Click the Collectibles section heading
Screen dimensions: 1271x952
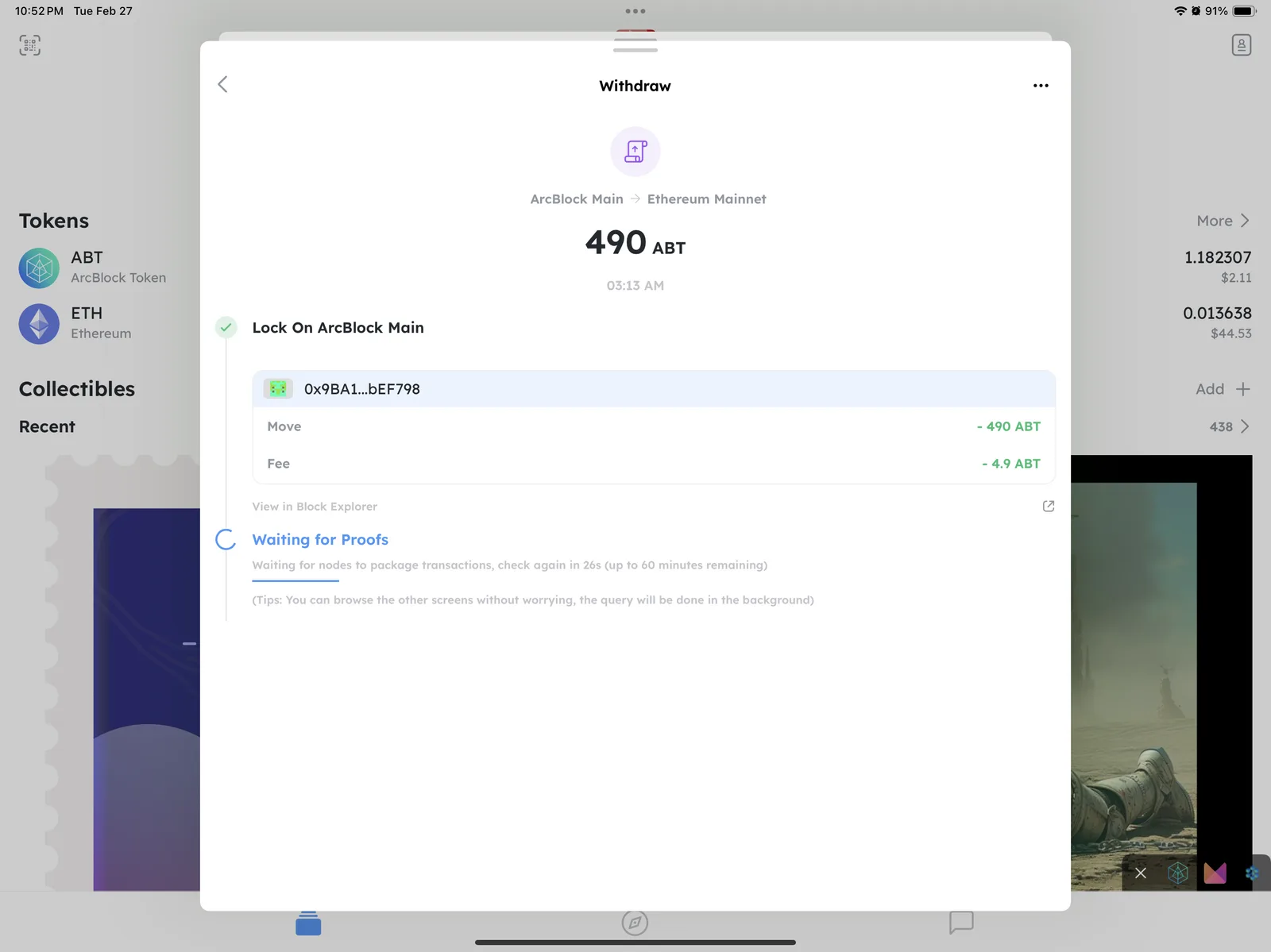point(77,389)
